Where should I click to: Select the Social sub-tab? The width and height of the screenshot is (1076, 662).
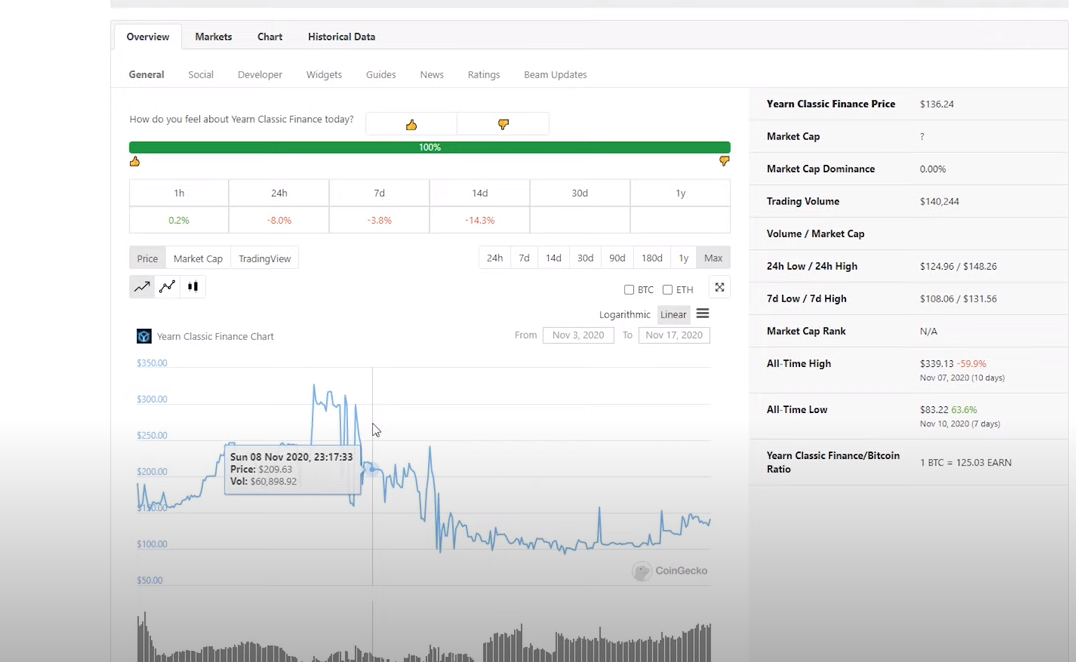pos(201,74)
